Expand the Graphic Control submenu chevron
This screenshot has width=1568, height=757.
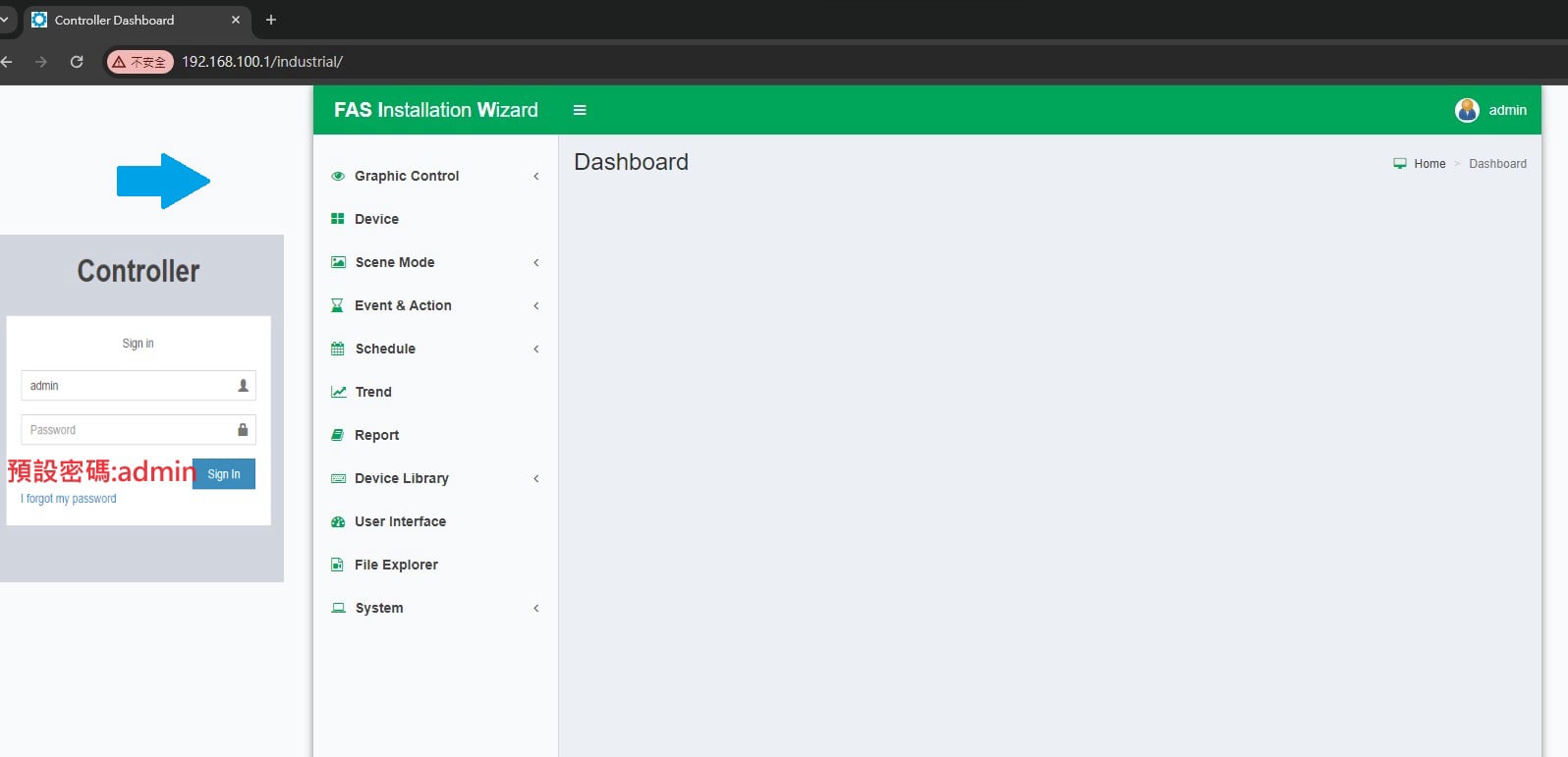tap(535, 177)
